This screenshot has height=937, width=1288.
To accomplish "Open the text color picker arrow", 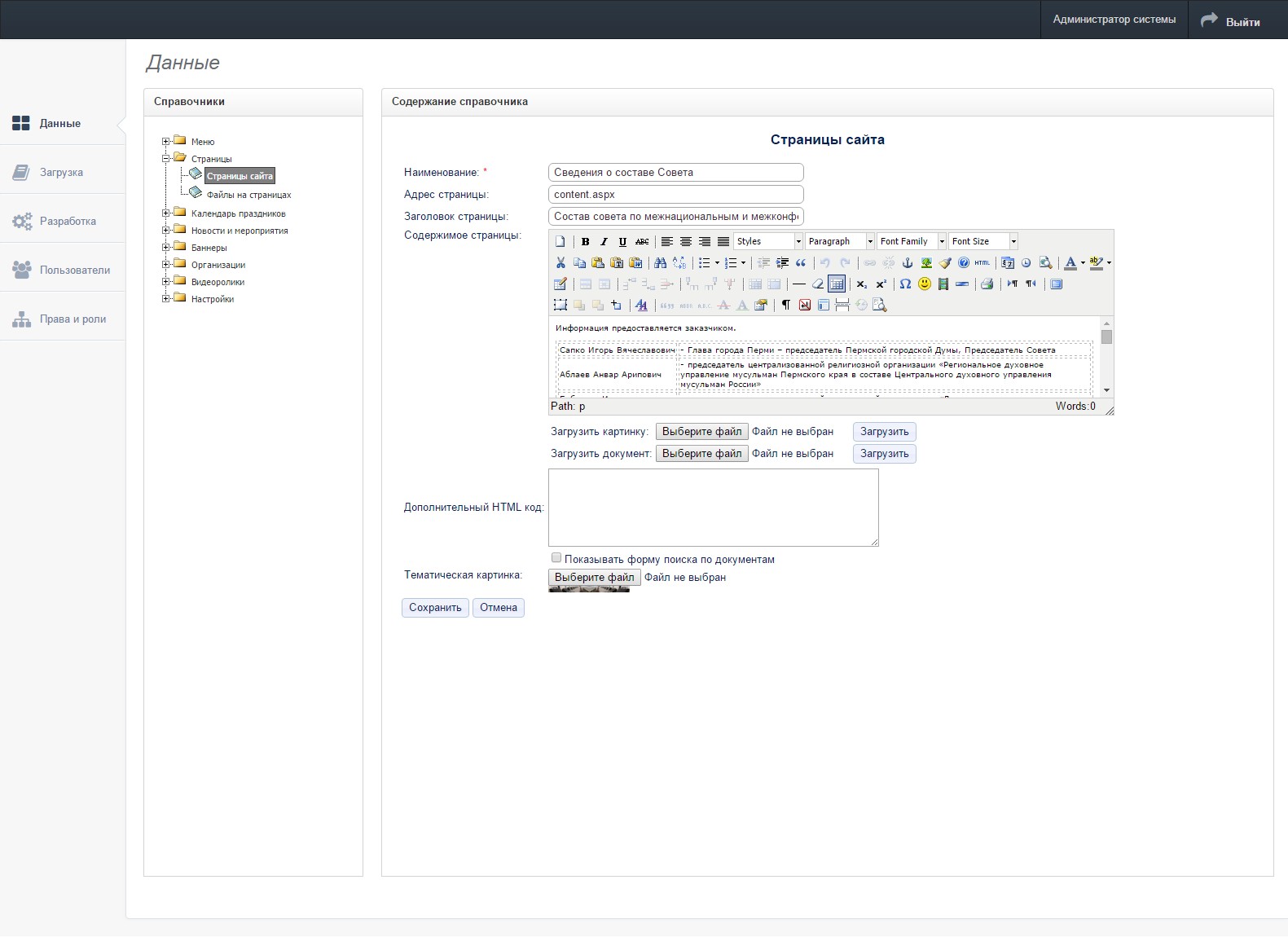I will pyautogui.click(x=1083, y=263).
